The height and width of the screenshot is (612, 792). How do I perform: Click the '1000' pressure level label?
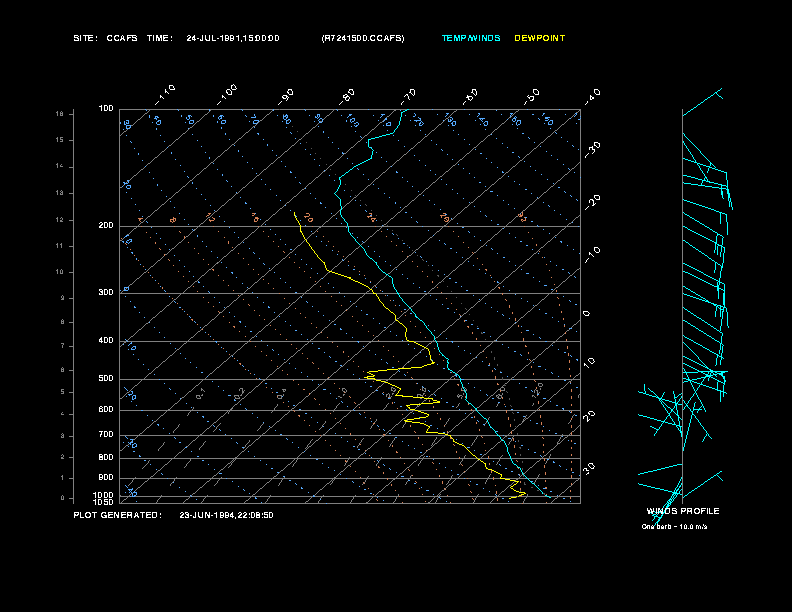pyautogui.click(x=104, y=495)
